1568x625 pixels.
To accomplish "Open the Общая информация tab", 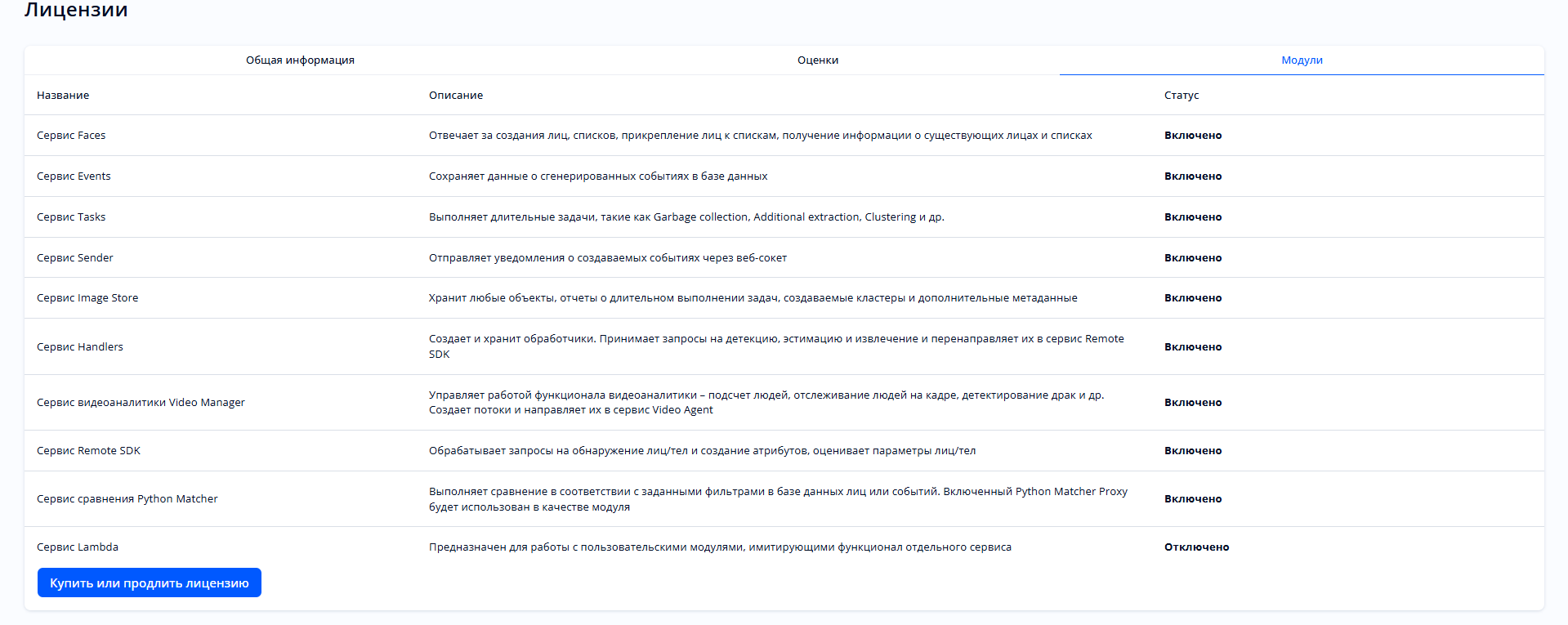I will 300,60.
